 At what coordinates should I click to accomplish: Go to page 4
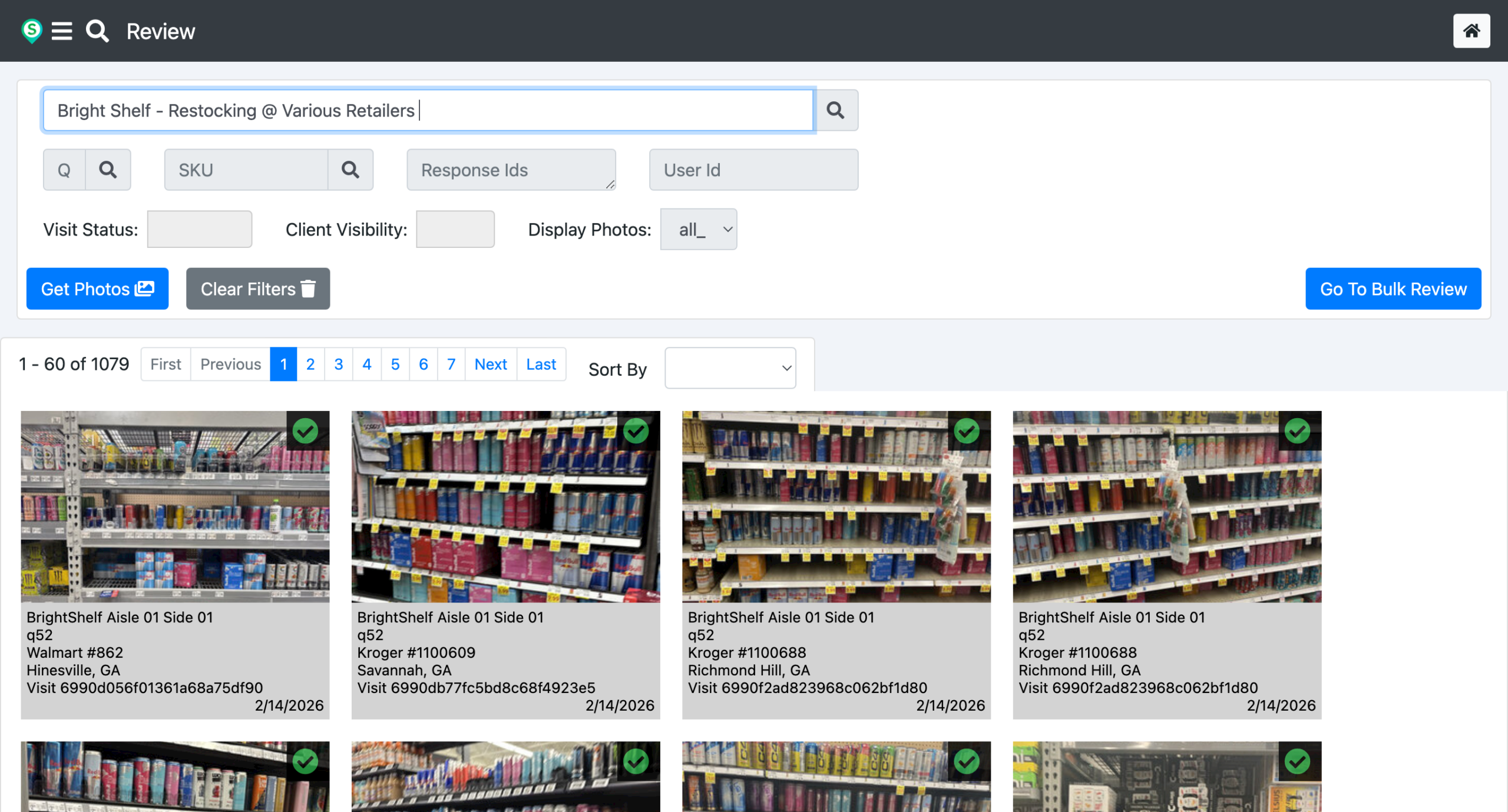pos(367,364)
